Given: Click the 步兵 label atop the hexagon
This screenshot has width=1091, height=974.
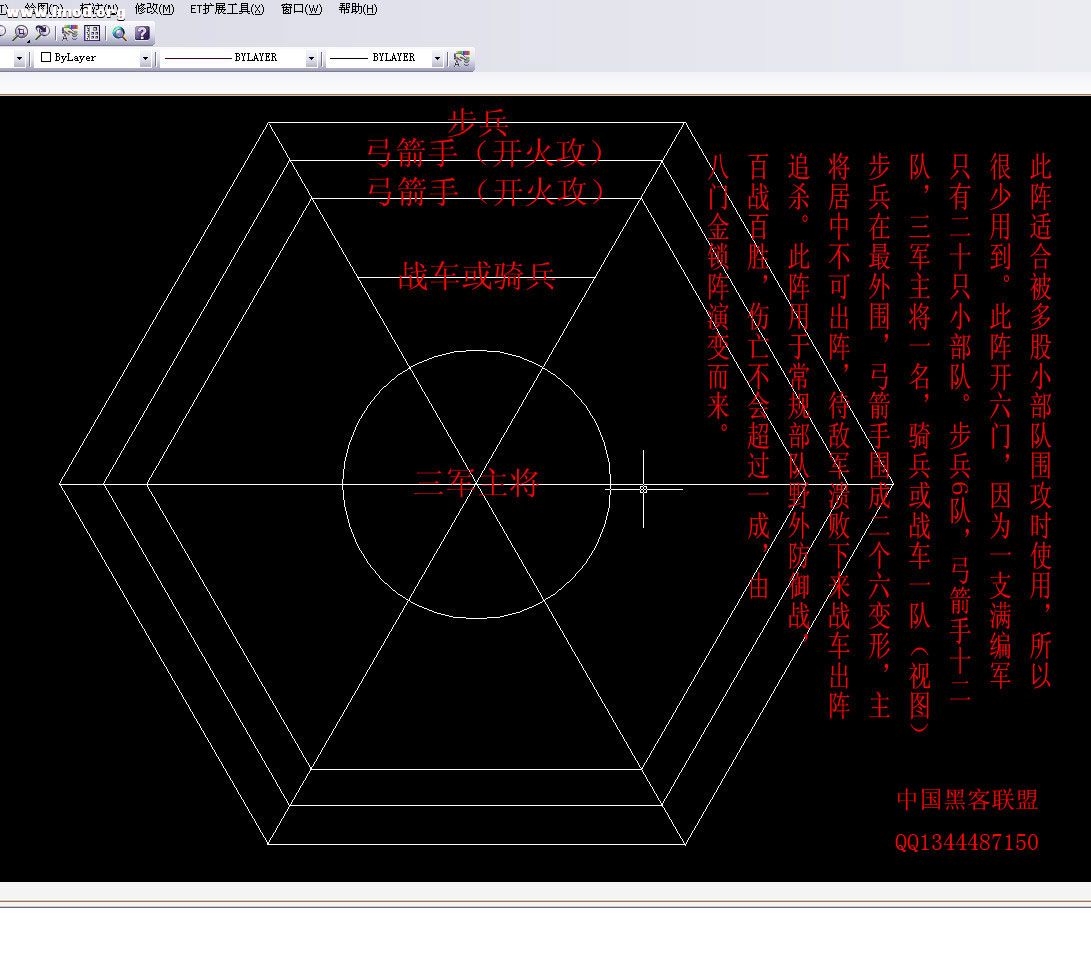Looking at the screenshot, I should [477, 123].
